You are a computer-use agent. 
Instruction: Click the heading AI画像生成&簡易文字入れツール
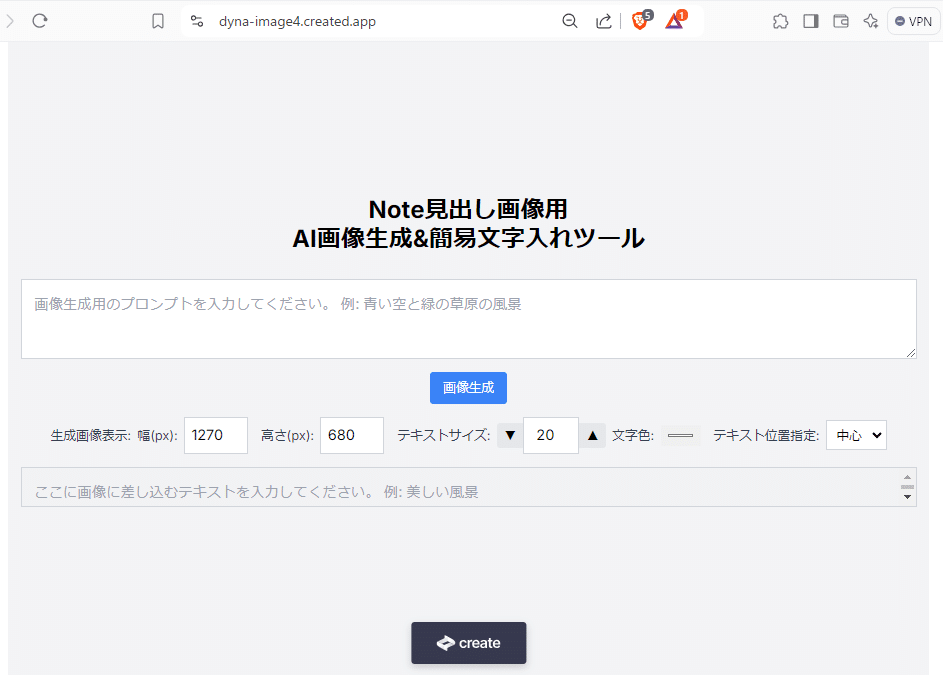(x=468, y=238)
